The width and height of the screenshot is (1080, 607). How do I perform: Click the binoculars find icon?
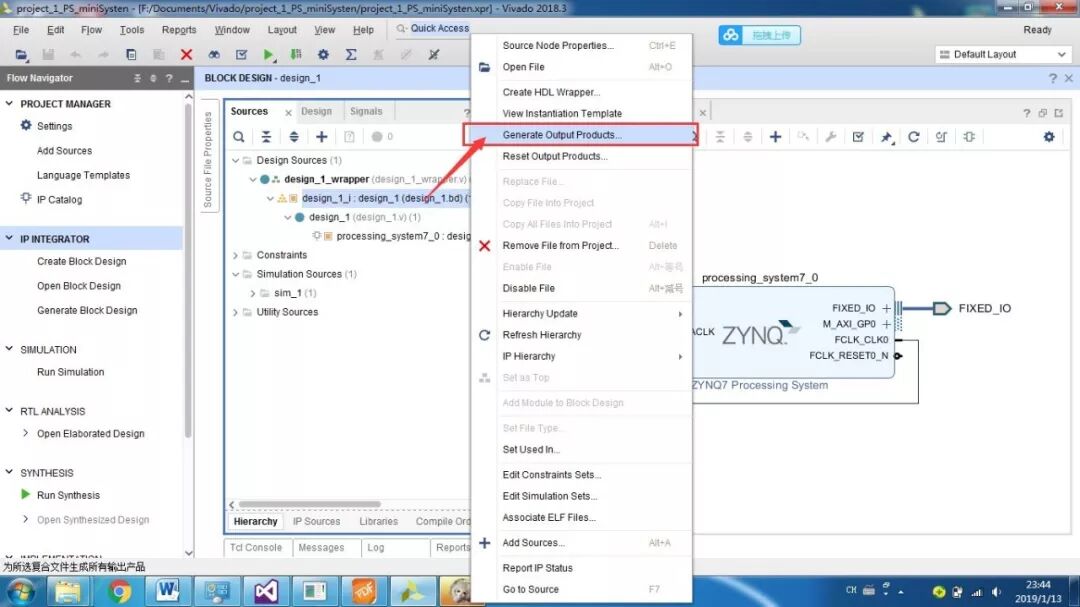tap(214, 54)
